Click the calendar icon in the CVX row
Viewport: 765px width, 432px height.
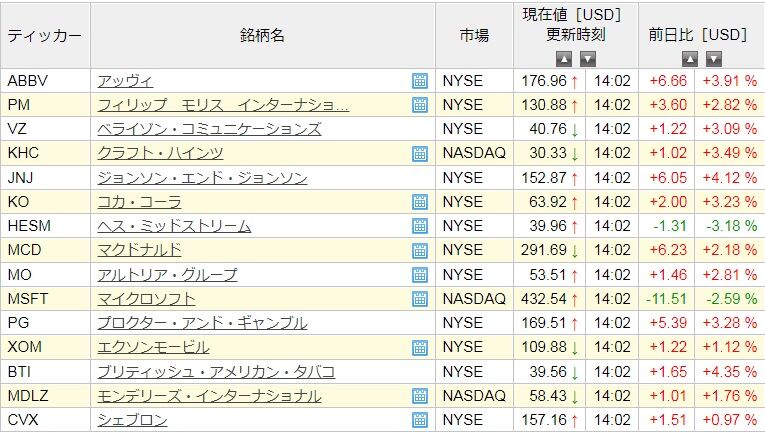420,420
